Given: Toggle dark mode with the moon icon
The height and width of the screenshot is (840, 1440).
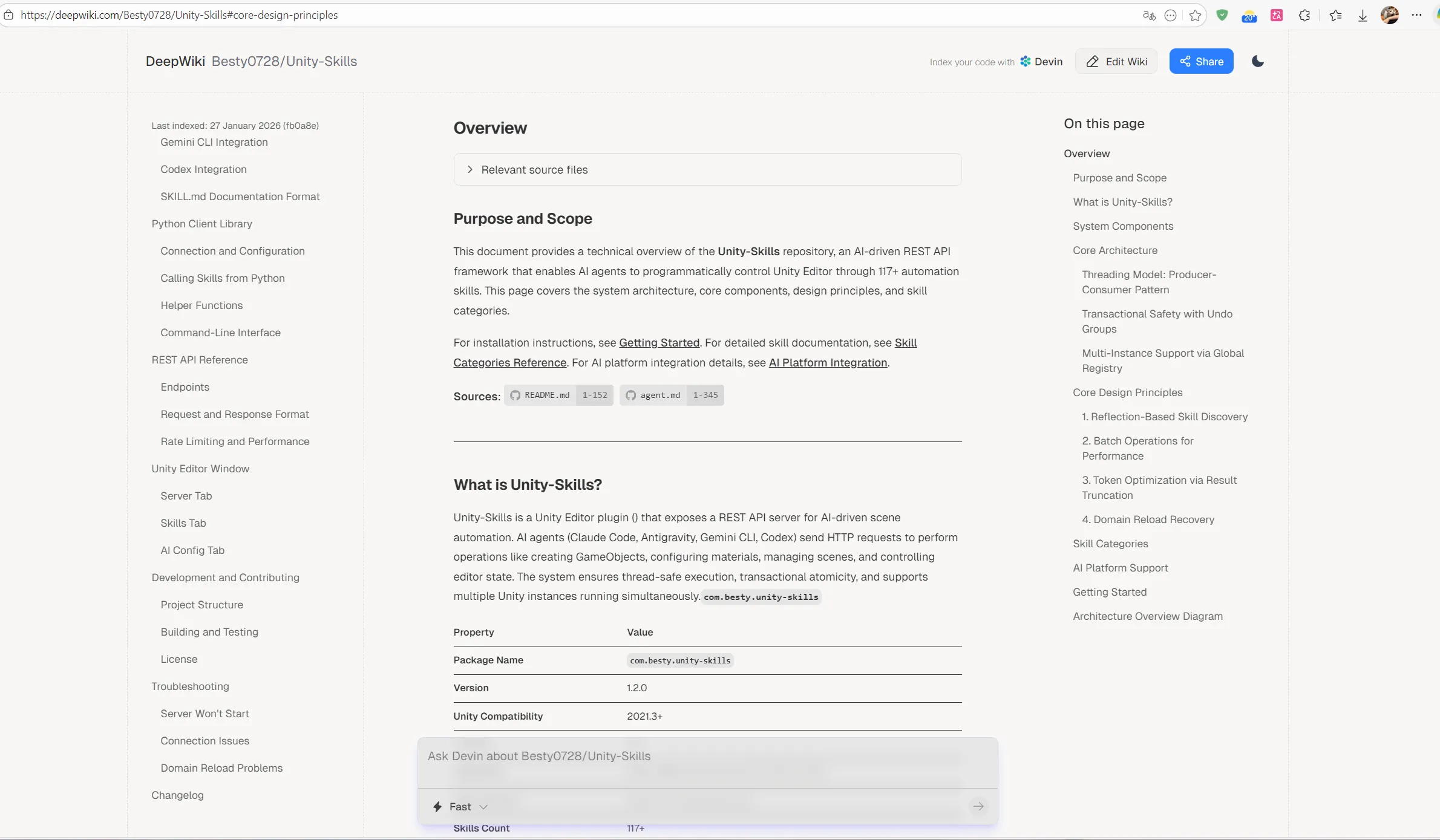Looking at the screenshot, I should point(1258,61).
